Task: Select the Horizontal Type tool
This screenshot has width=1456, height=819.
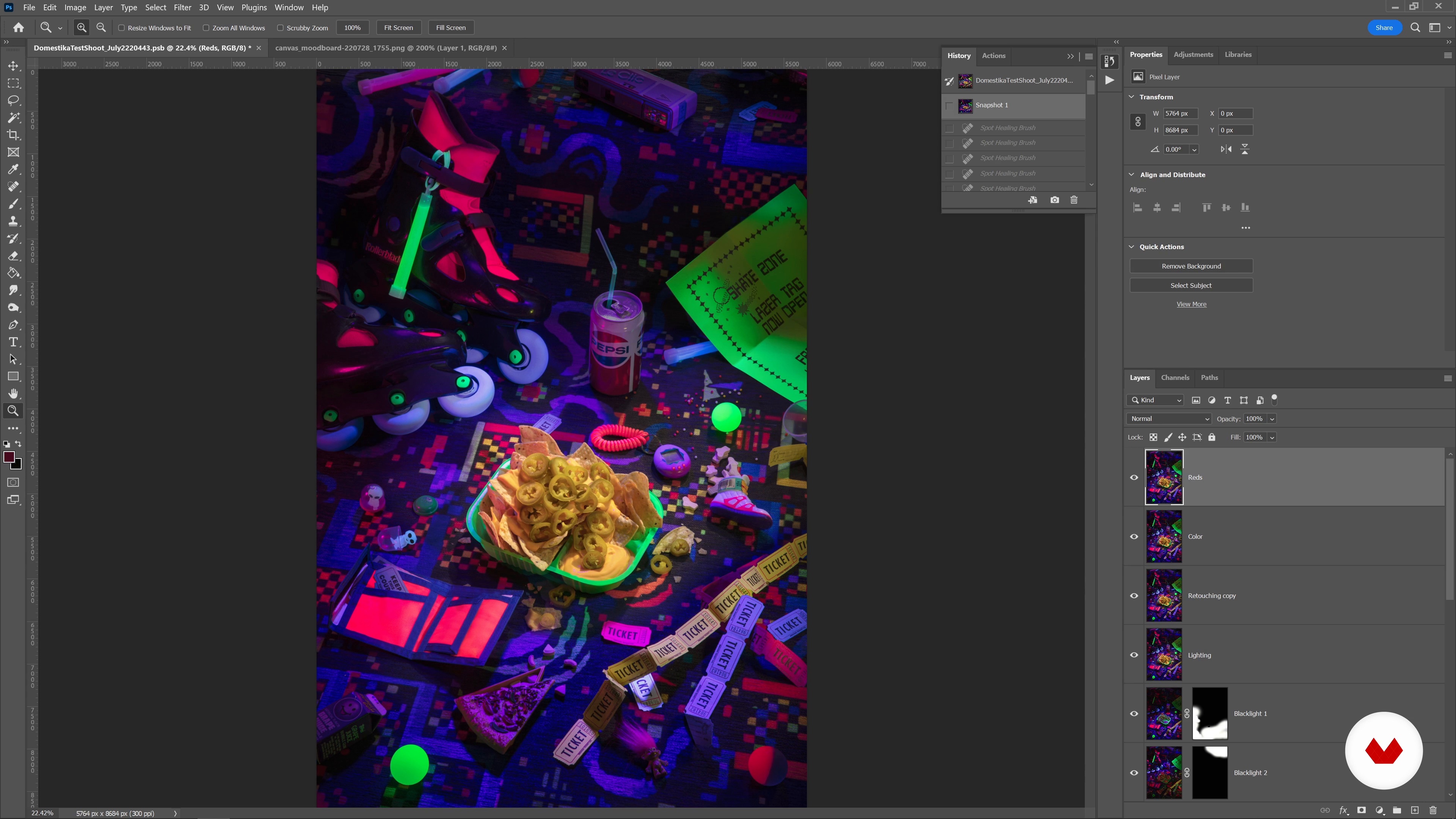Action: coord(13,342)
